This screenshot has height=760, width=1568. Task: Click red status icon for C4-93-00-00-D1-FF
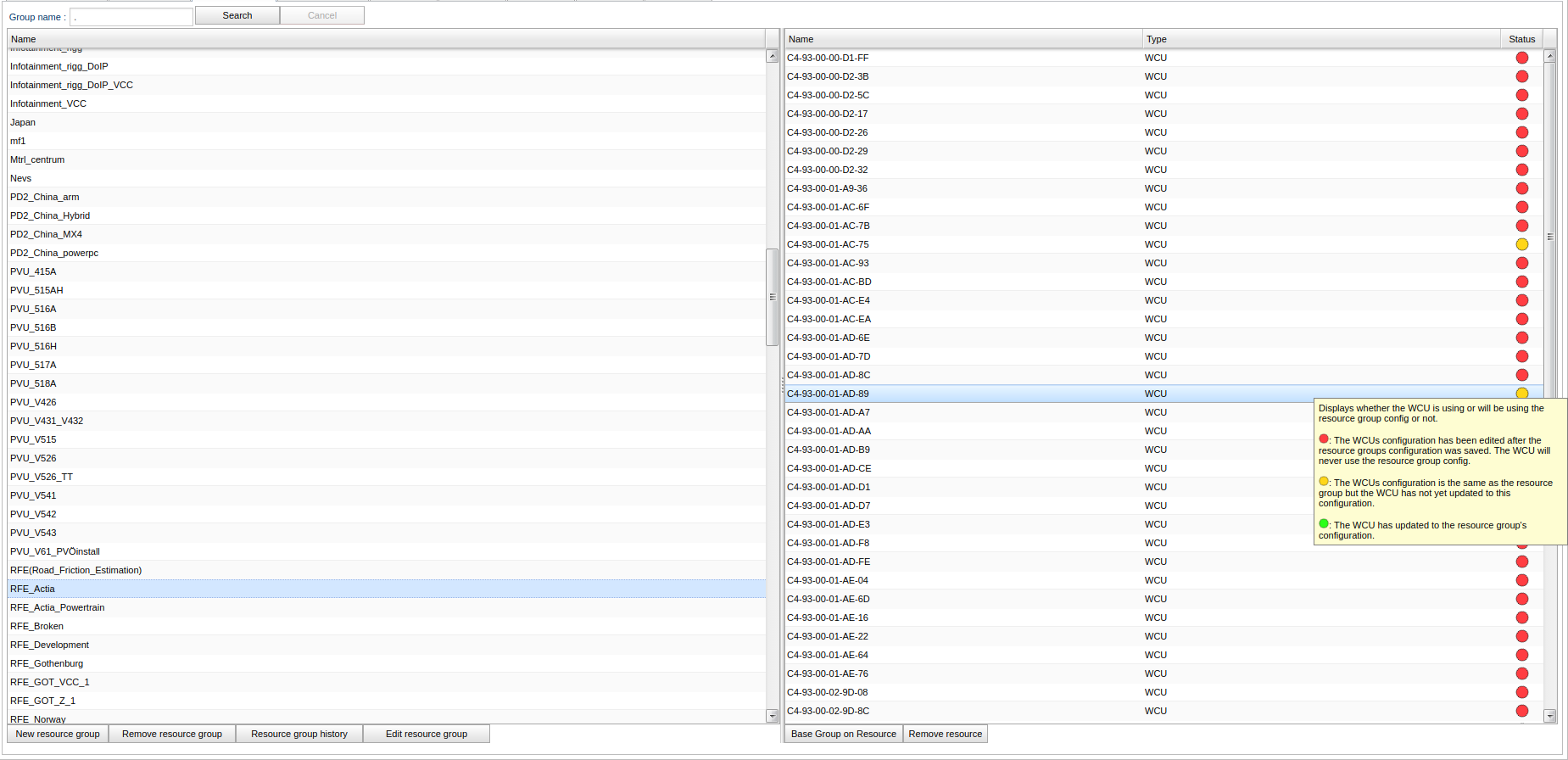(x=1521, y=58)
